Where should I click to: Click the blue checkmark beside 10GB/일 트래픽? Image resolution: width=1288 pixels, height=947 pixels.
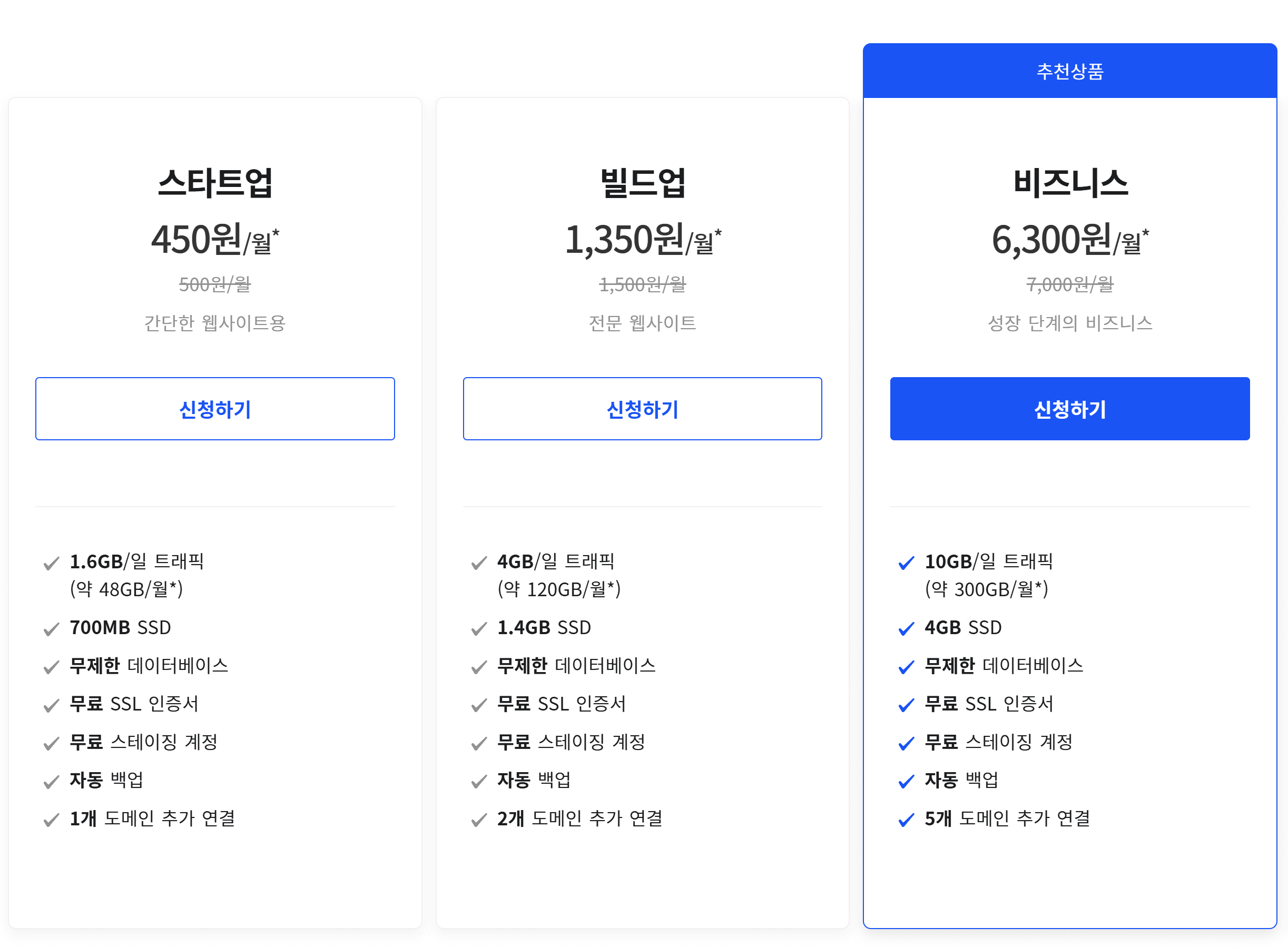906,564
